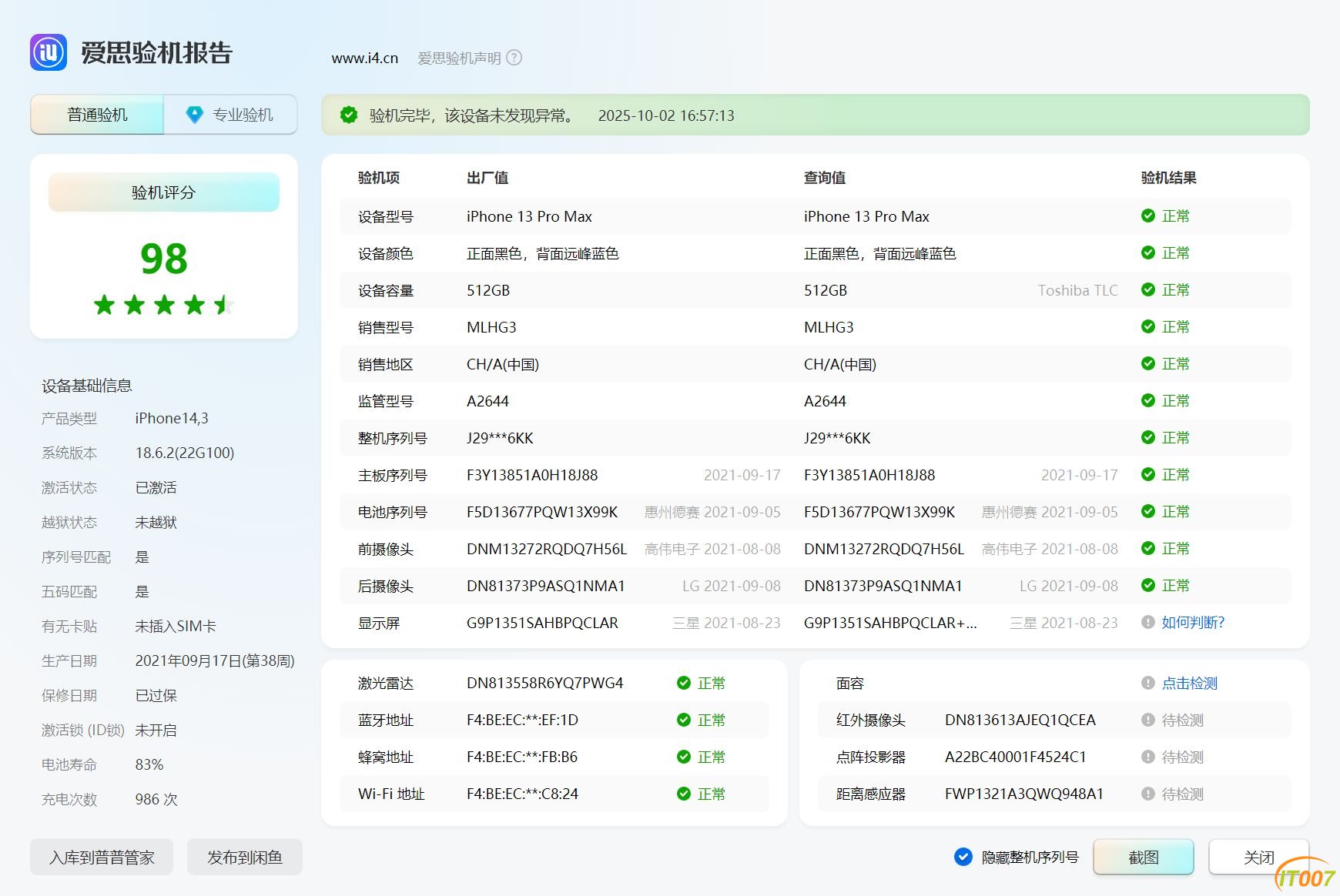Open the help icon beside 爱思验机声明
The width and height of the screenshot is (1340, 896).
click(514, 58)
